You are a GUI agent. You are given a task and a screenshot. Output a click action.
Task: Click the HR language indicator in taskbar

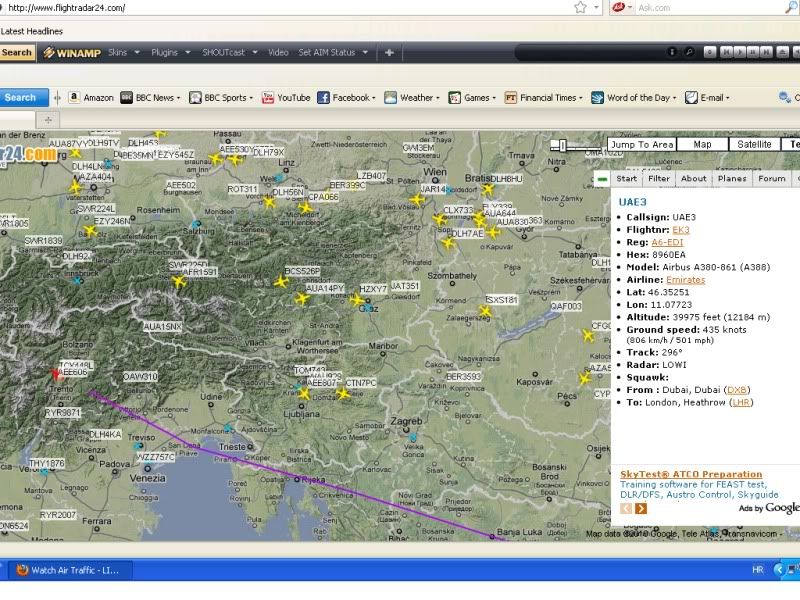click(758, 569)
